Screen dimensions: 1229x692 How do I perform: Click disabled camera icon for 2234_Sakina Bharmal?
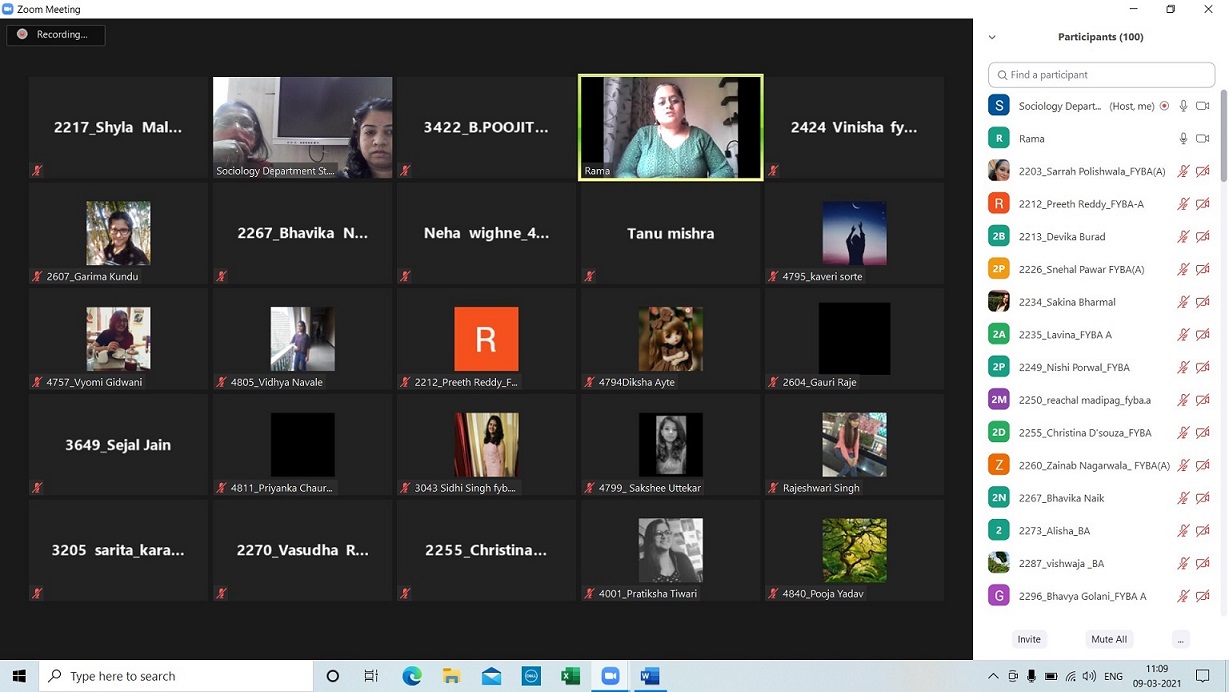click(1203, 302)
